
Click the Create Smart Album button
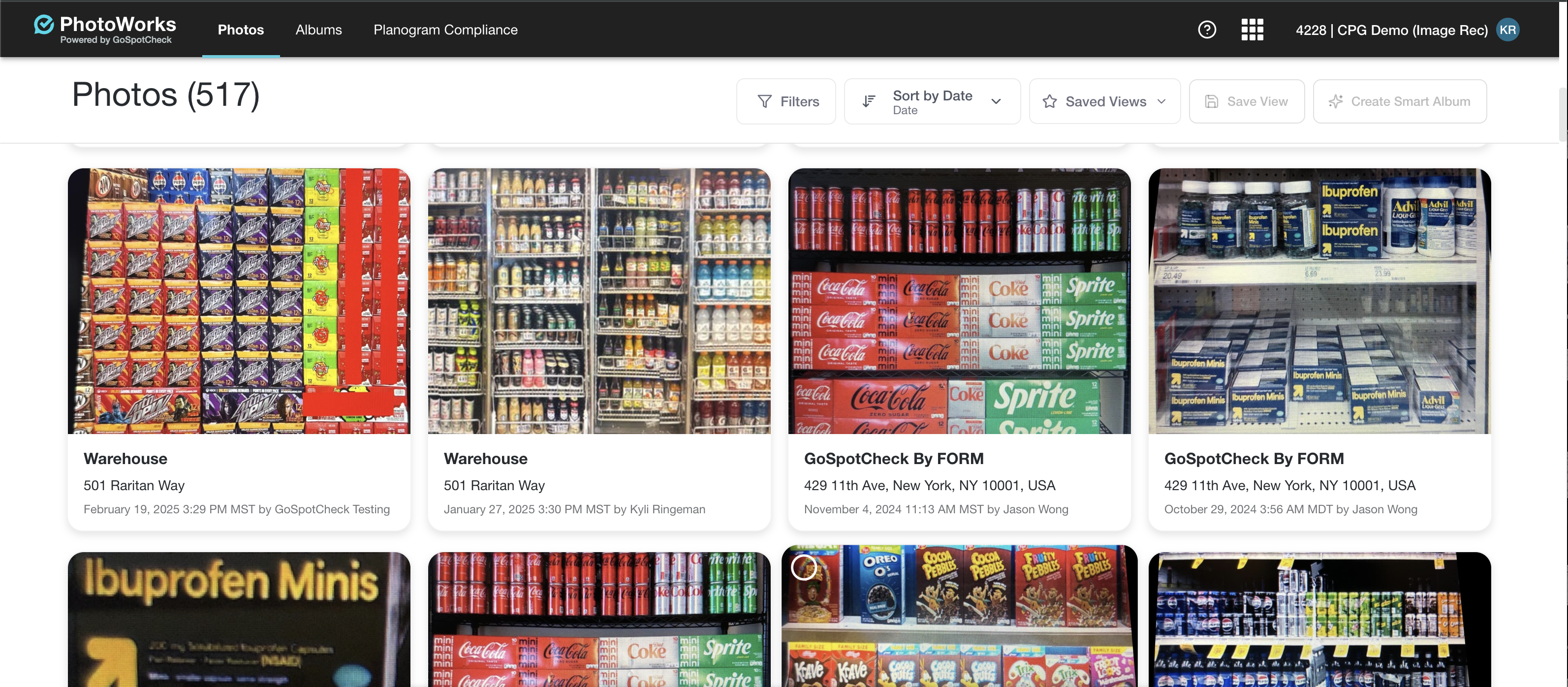point(1399,101)
